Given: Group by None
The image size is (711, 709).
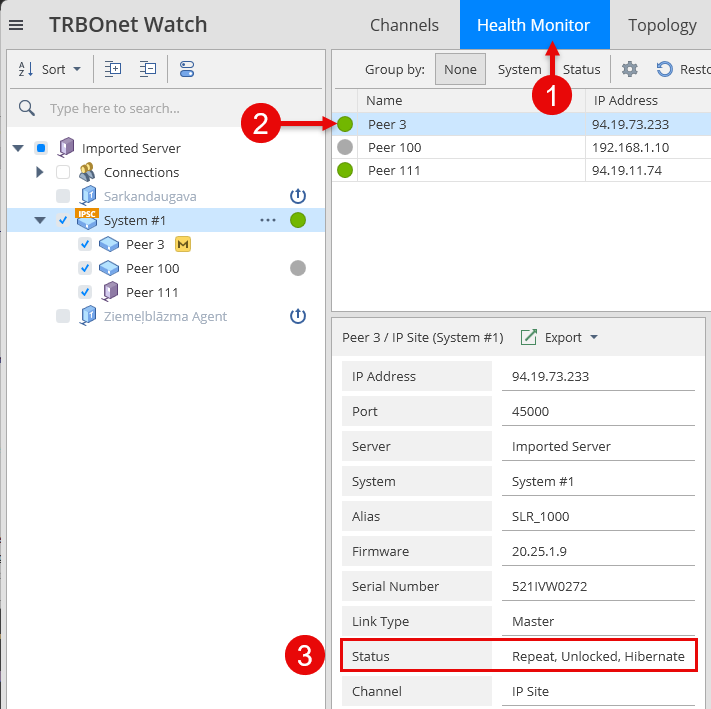Looking at the screenshot, I should pos(460,69).
